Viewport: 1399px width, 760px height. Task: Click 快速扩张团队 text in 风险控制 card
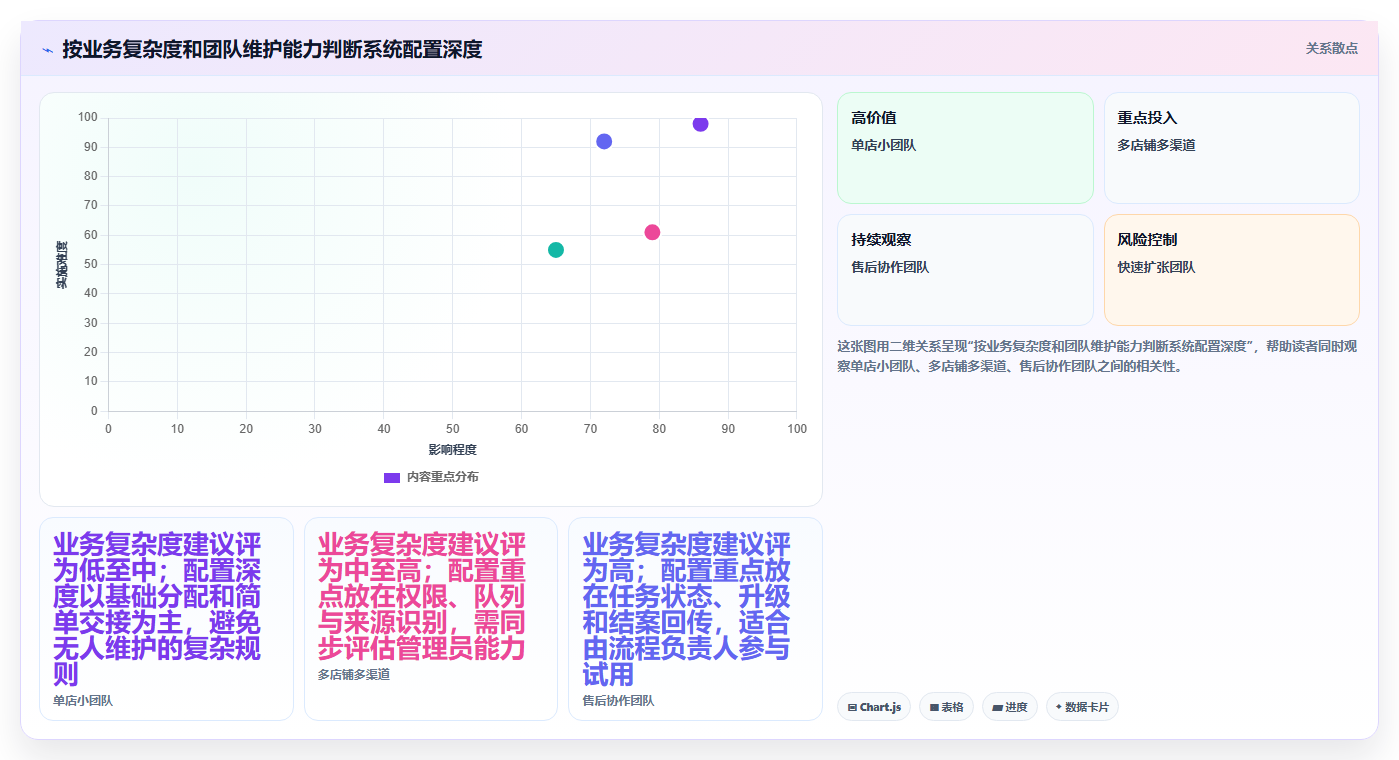click(1156, 267)
